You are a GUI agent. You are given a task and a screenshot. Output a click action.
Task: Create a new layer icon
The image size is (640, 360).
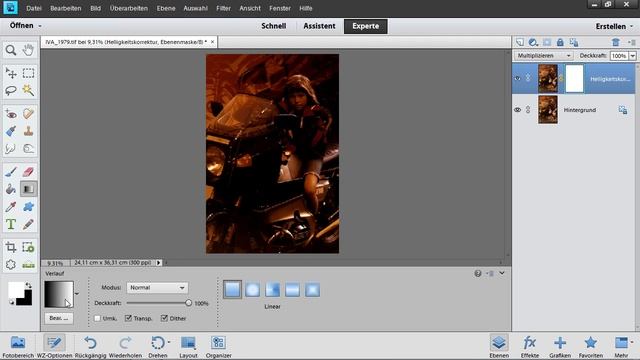(x=520, y=42)
